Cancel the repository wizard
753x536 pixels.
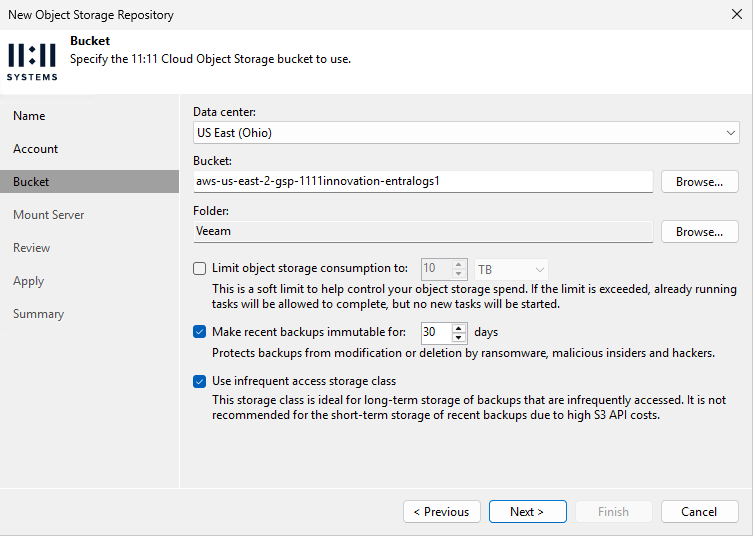(699, 512)
